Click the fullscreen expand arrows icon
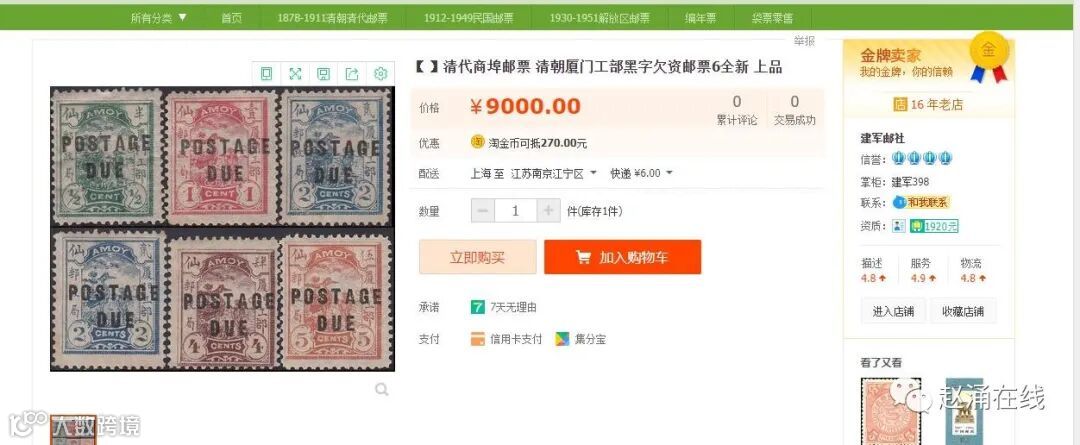The image size is (1080, 445). click(x=295, y=74)
